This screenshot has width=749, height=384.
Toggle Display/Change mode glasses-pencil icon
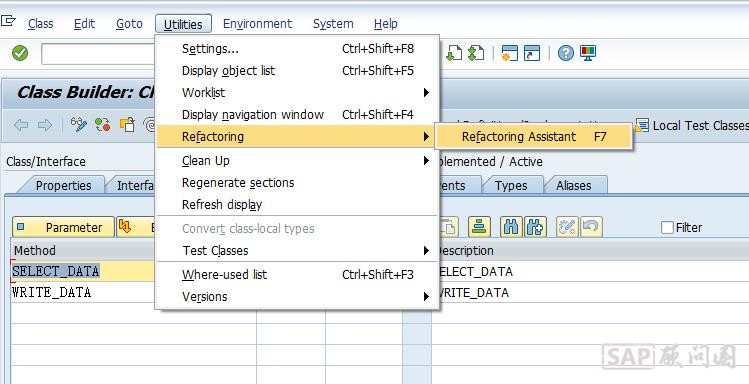79,125
